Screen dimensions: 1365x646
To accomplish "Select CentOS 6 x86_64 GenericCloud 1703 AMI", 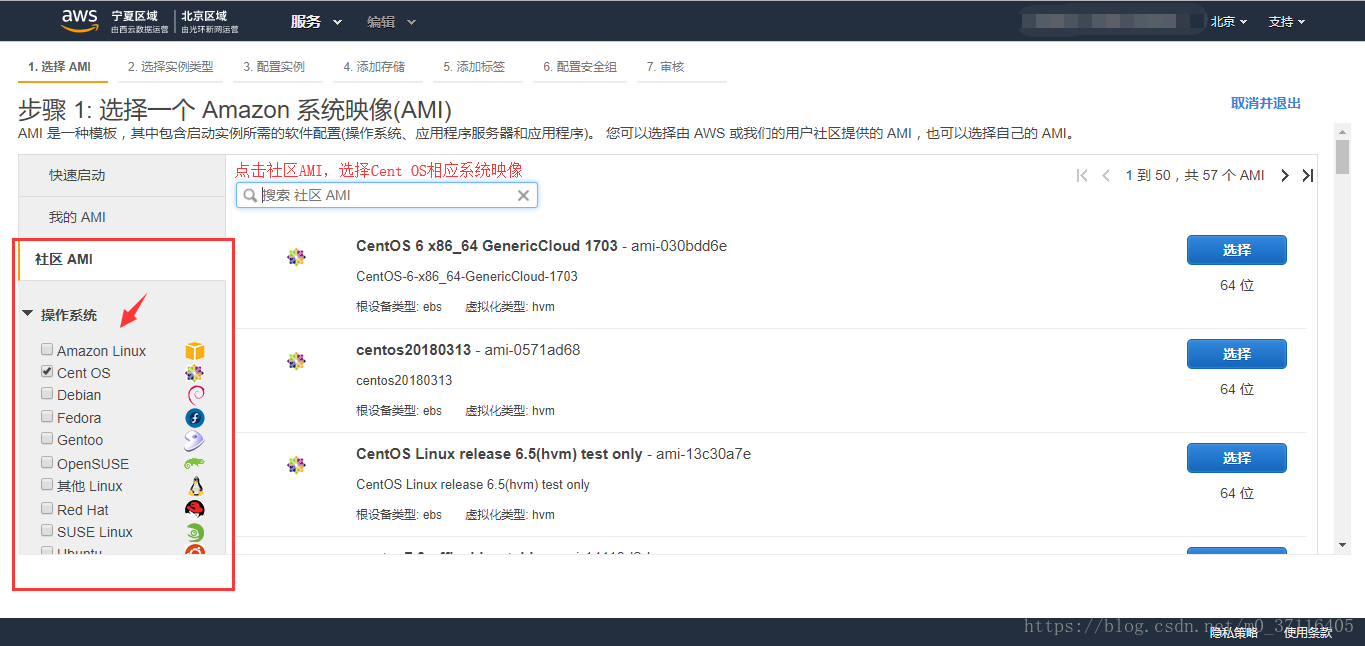I will point(1237,250).
